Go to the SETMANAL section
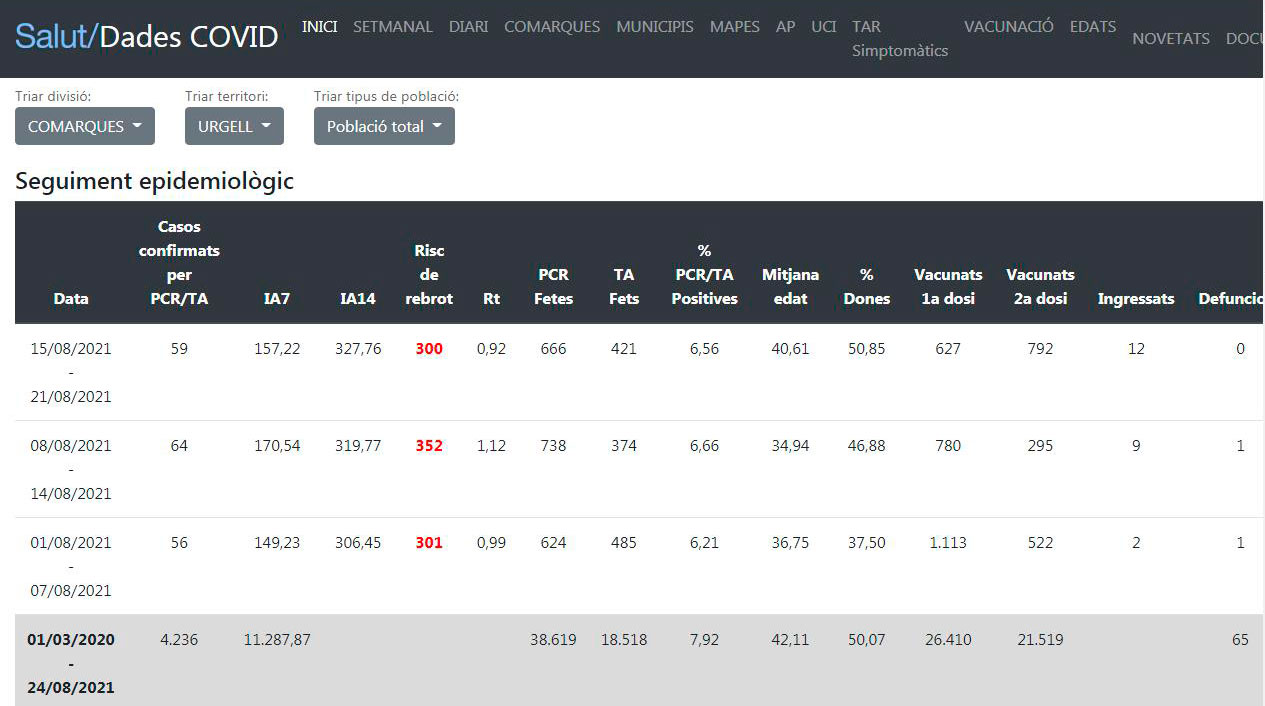 coord(393,27)
